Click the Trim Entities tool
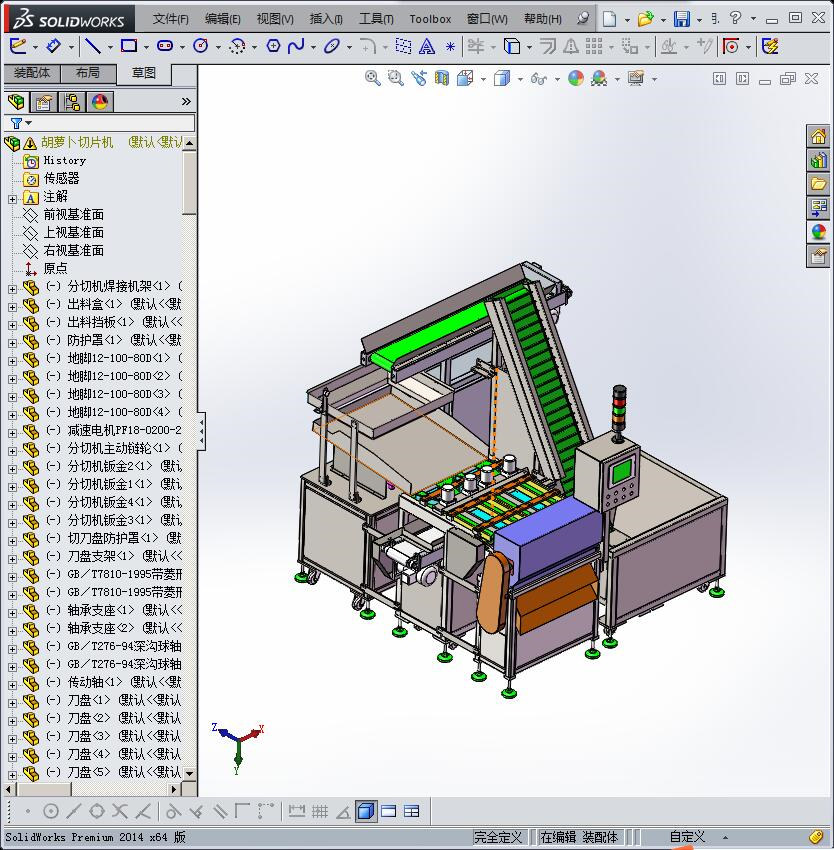 [476, 46]
